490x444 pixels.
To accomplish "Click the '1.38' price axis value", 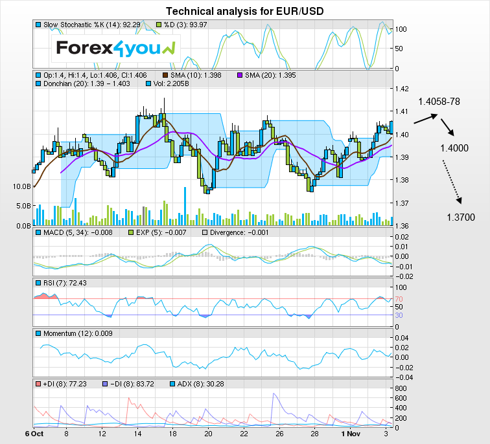I will (401, 180).
